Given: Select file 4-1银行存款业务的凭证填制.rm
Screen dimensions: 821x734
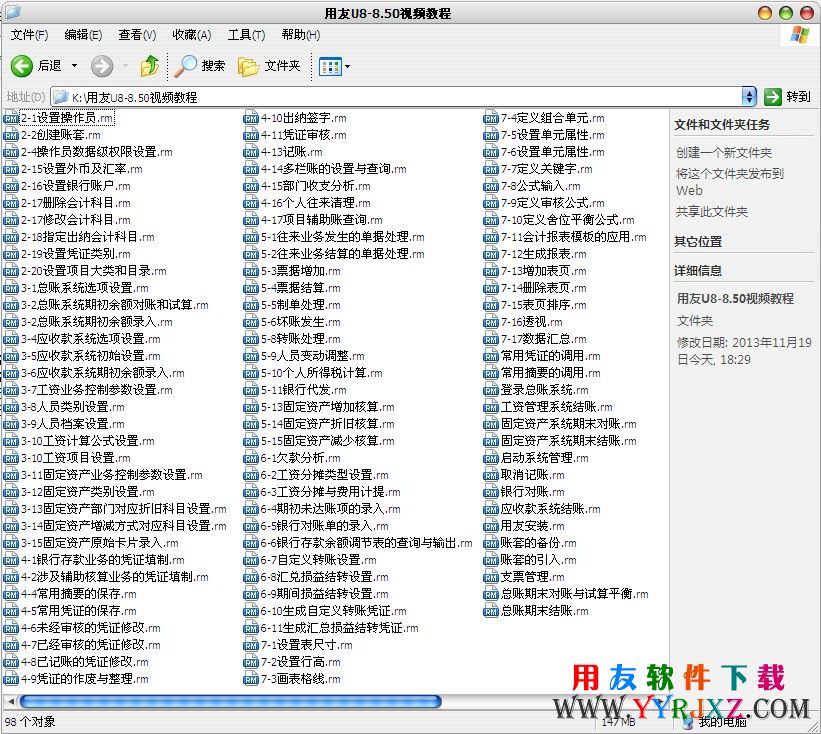Looking at the screenshot, I should pyautogui.click(x=103, y=560).
